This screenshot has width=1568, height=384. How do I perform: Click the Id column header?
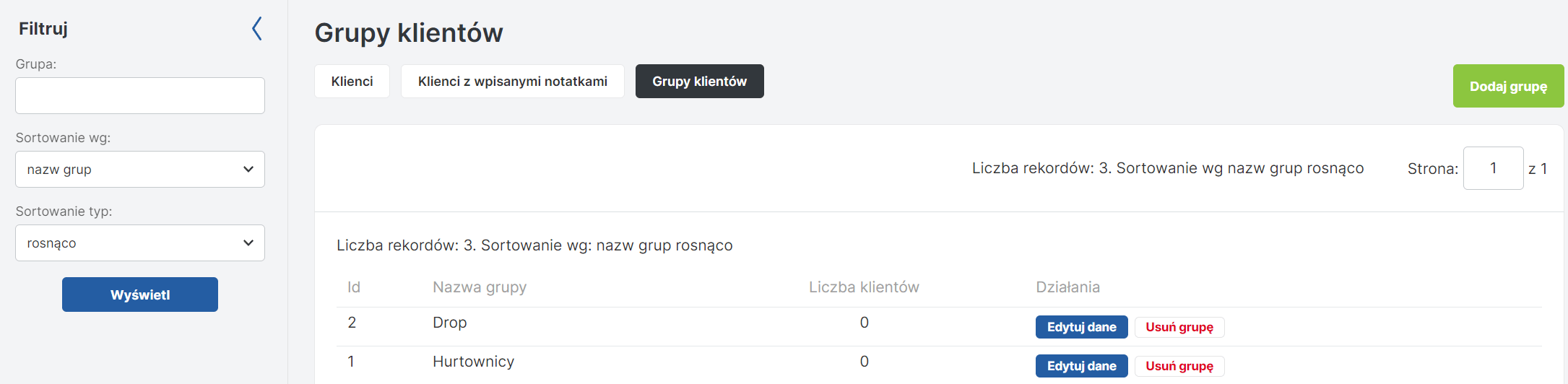[x=354, y=287]
